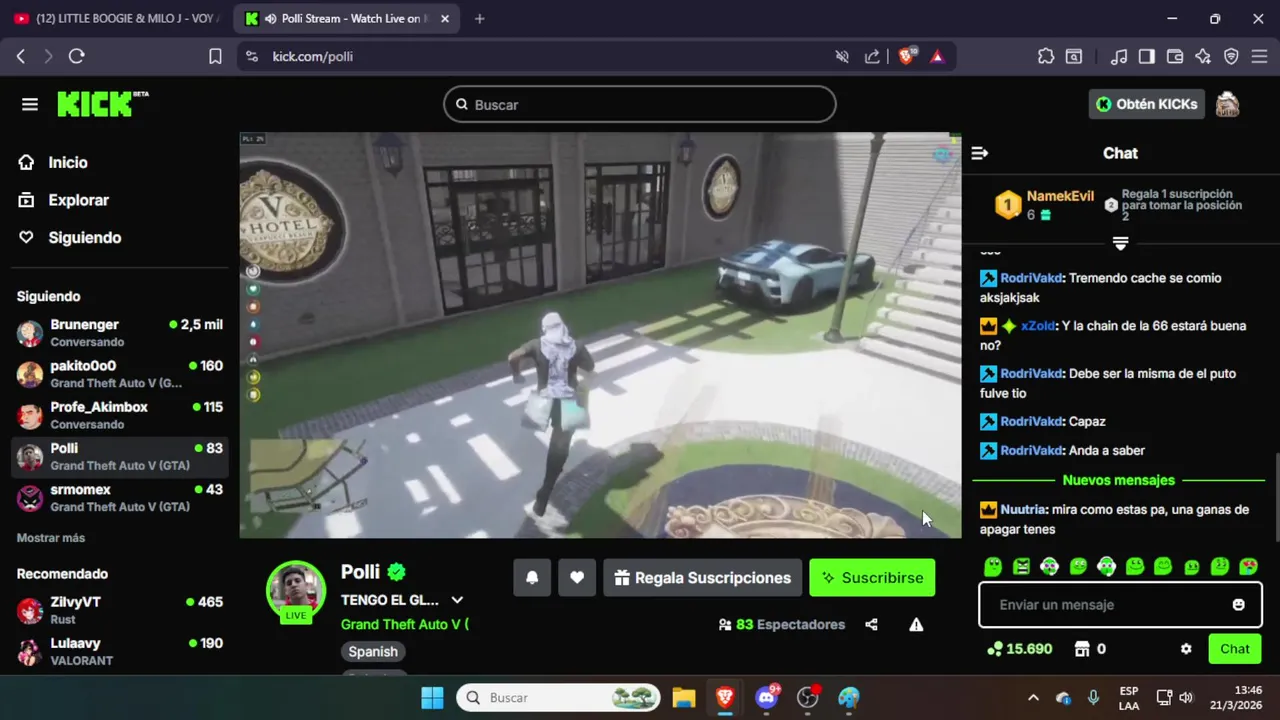Expand the chat leaderboard chevron under NamekEvil
The image size is (1280, 720).
[1120, 243]
